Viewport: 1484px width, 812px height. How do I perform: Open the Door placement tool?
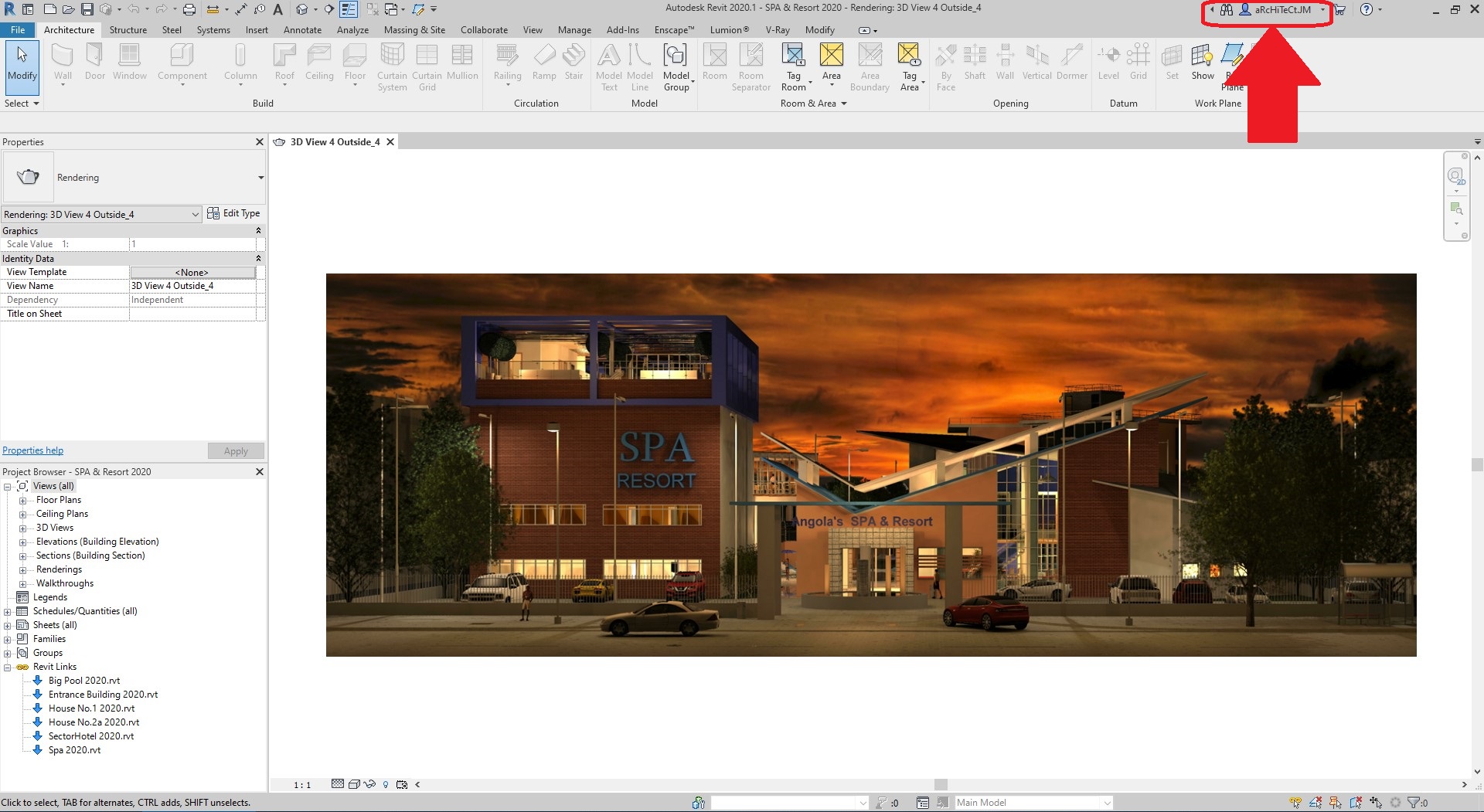[94, 62]
